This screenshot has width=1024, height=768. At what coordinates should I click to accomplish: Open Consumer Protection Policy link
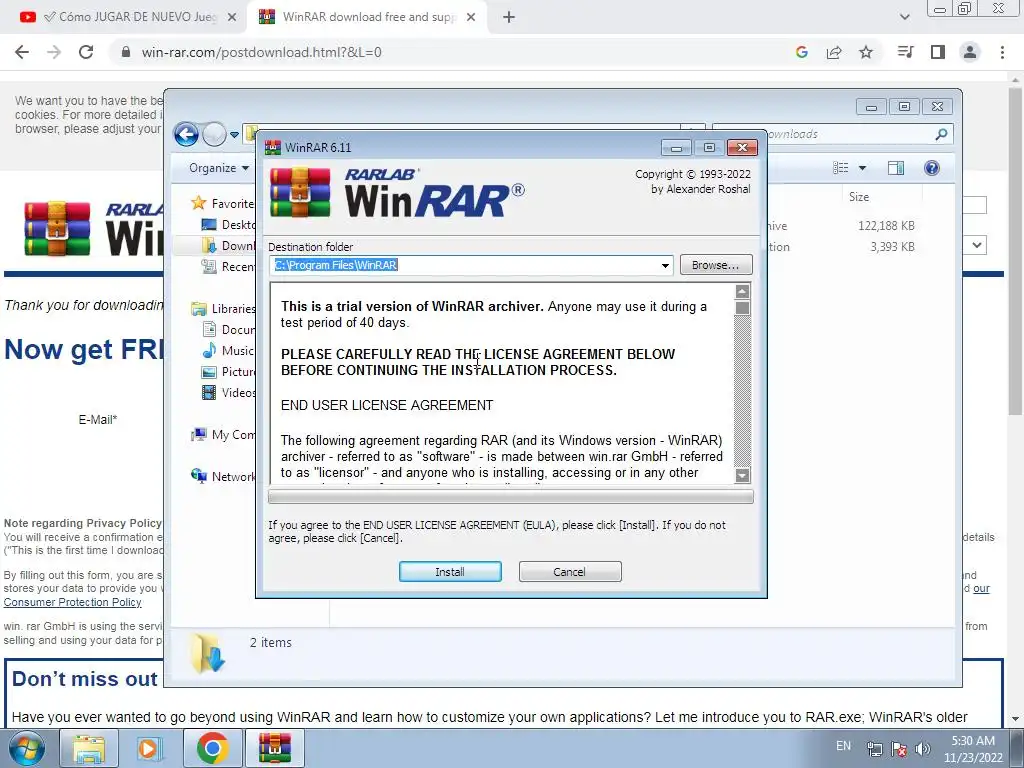point(72,602)
